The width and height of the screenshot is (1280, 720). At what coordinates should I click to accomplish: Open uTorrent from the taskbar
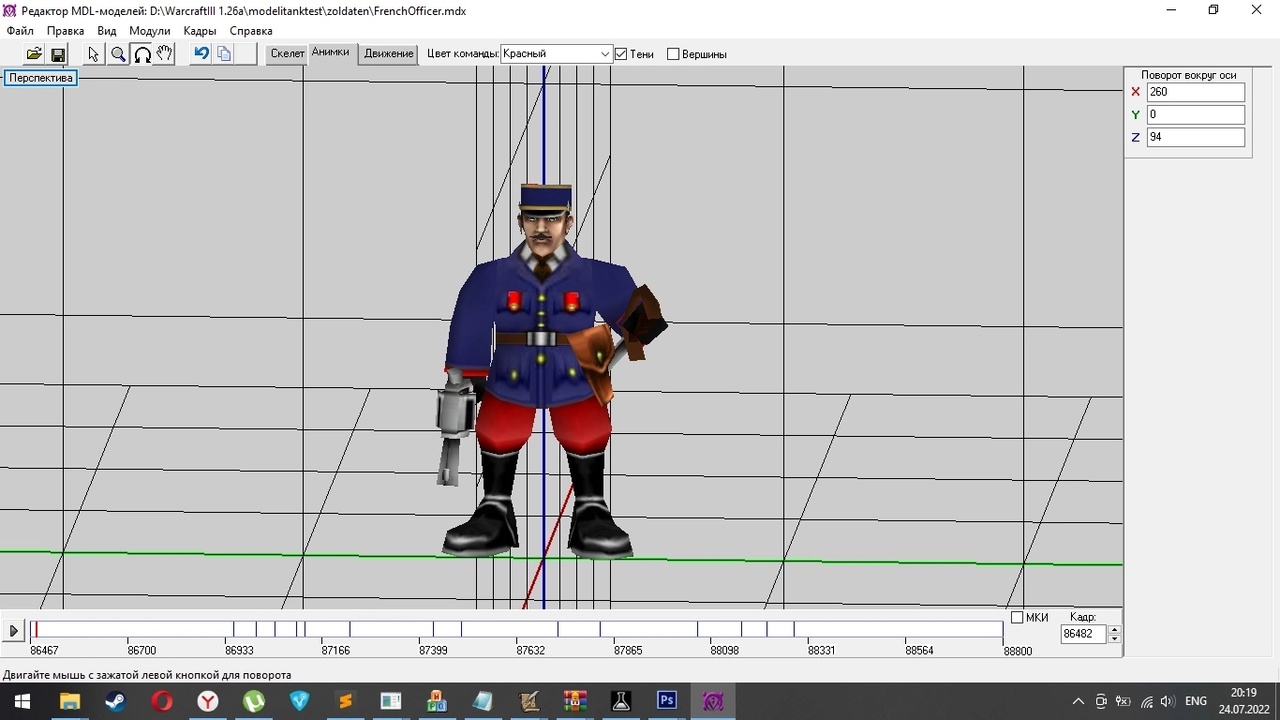(253, 701)
